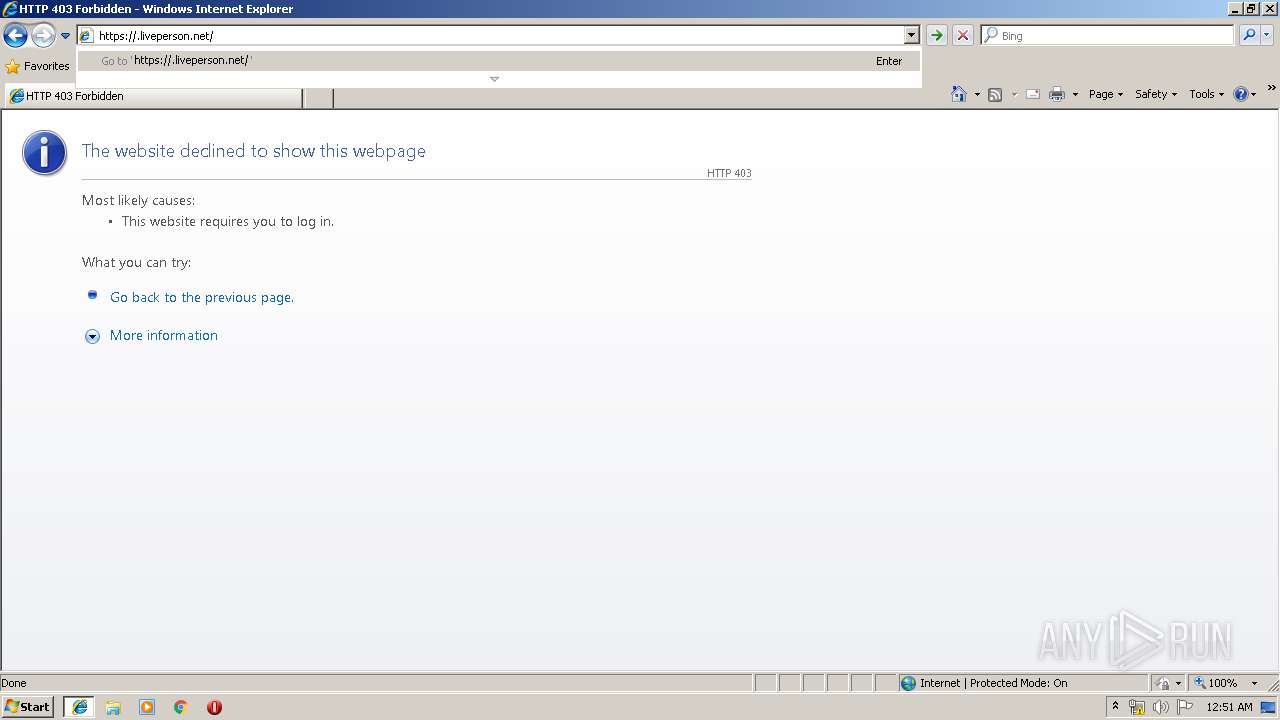Image resolution: width=1280 pixels, height=720 pixels.
Task: Select the HTTP 403 Forbidden tab
Action: (153, 97)
